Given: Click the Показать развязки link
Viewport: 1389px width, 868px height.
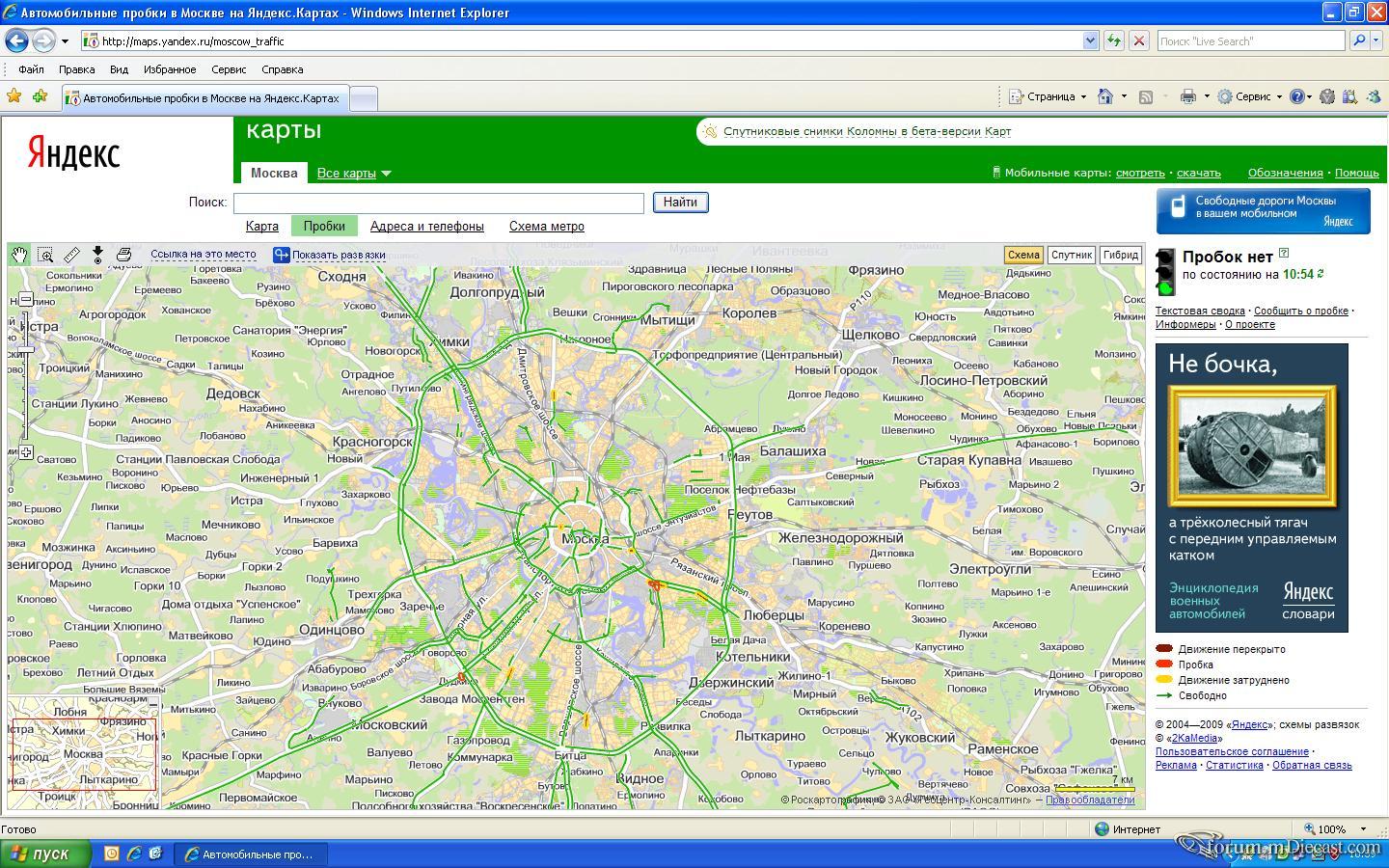Looking at the screenshot, I should click(x=339, y=256).
